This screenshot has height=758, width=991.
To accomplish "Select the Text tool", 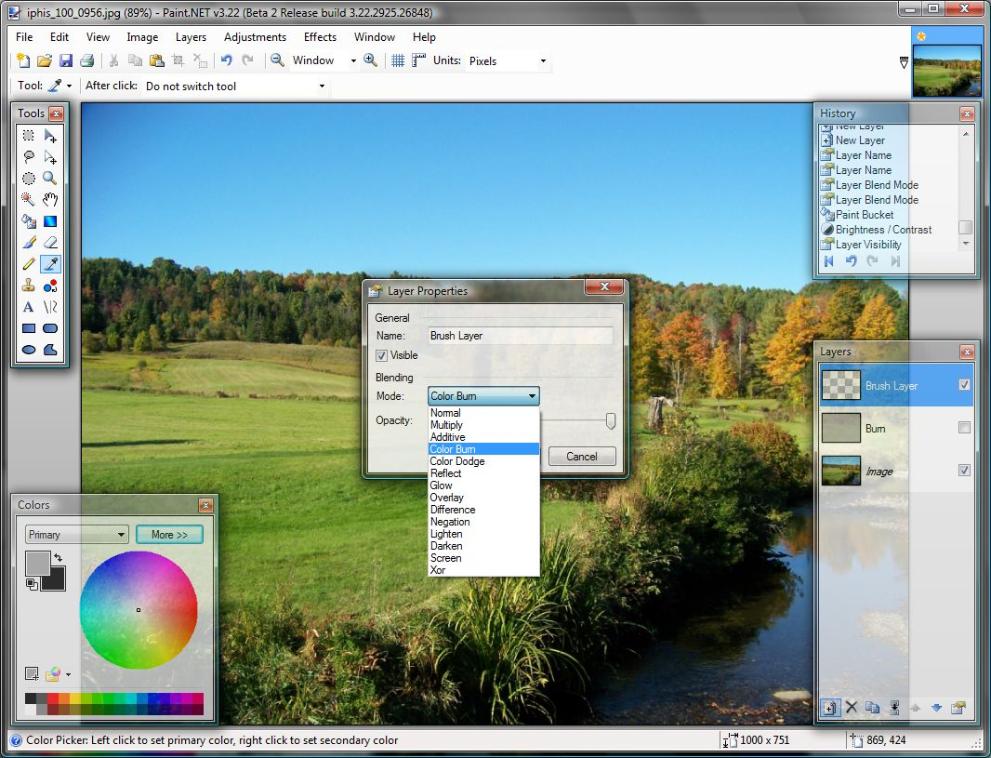I will [29, 307].
